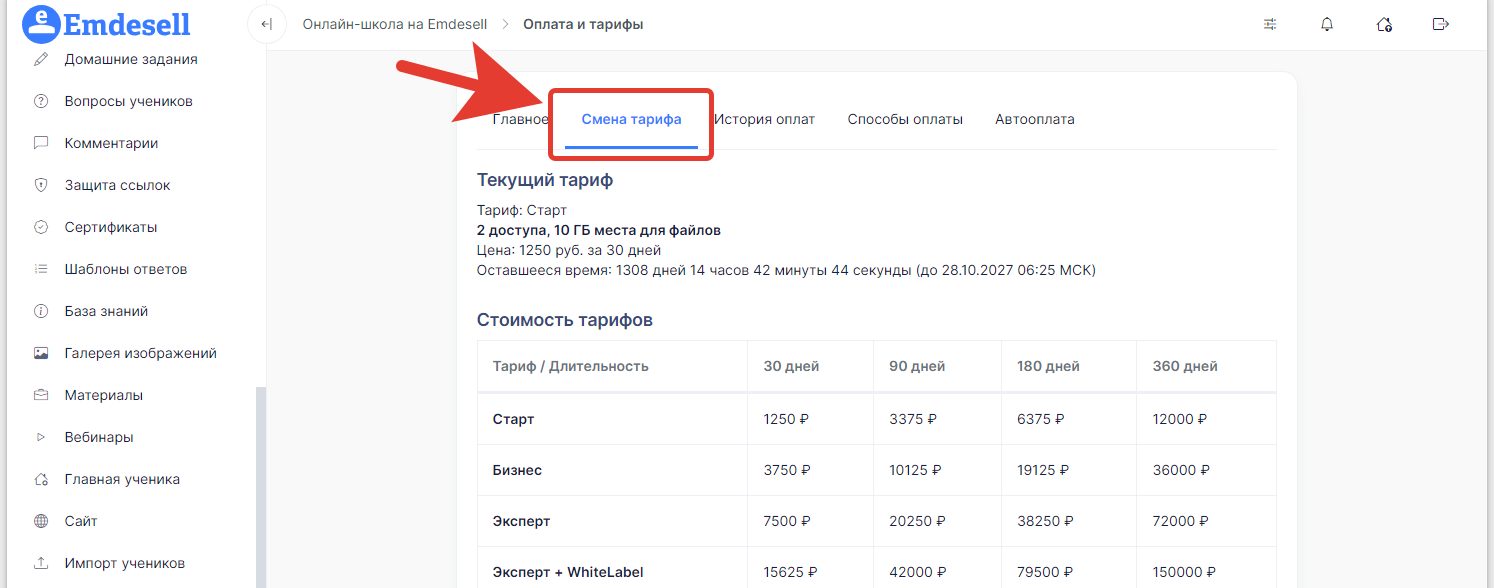
Task: Switch to the Главное tab
Action: click(520, 120)
